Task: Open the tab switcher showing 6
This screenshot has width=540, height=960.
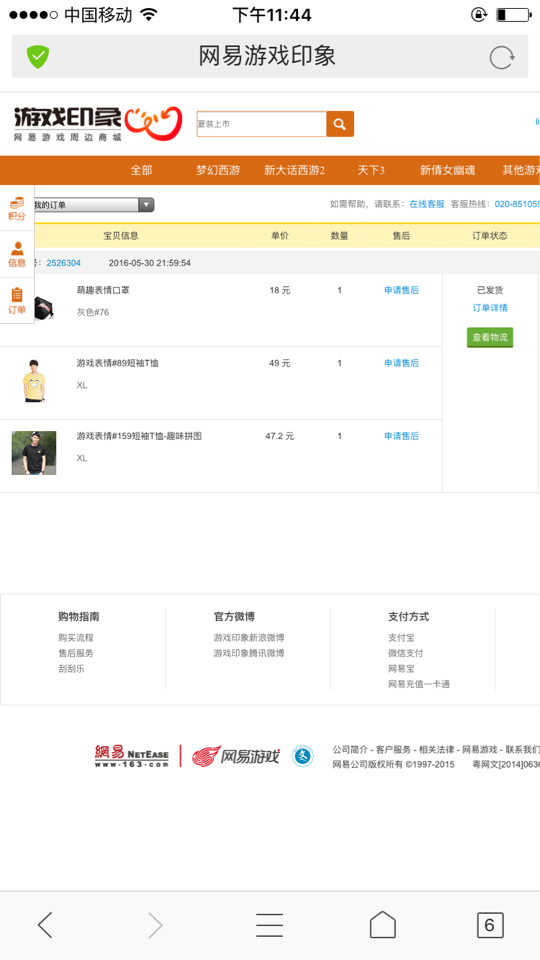Action: [490, 924]
